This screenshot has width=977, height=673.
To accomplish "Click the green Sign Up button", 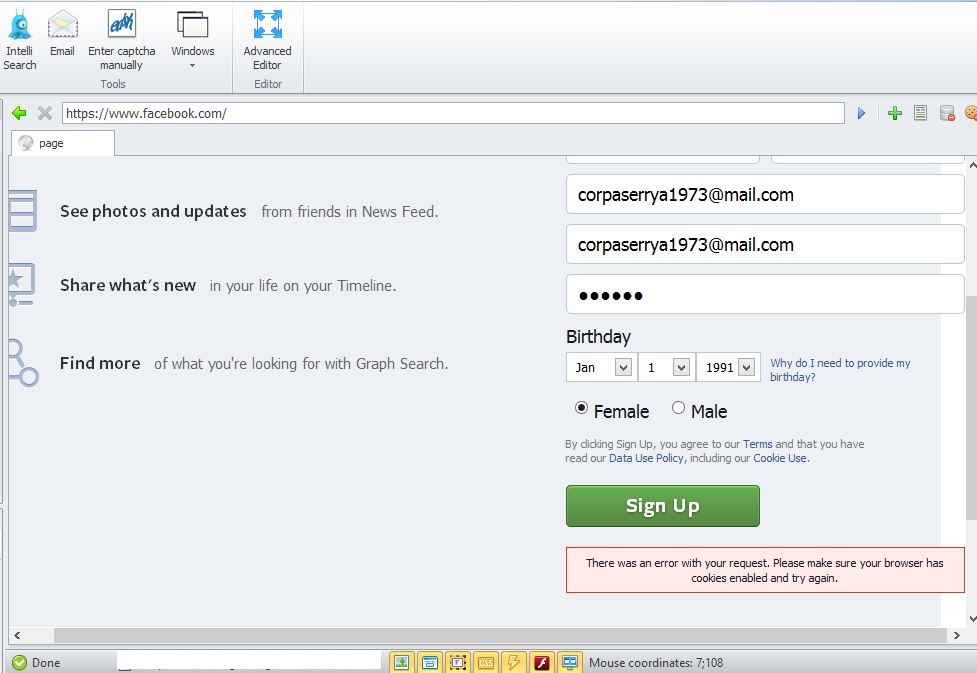I will 663,506.
